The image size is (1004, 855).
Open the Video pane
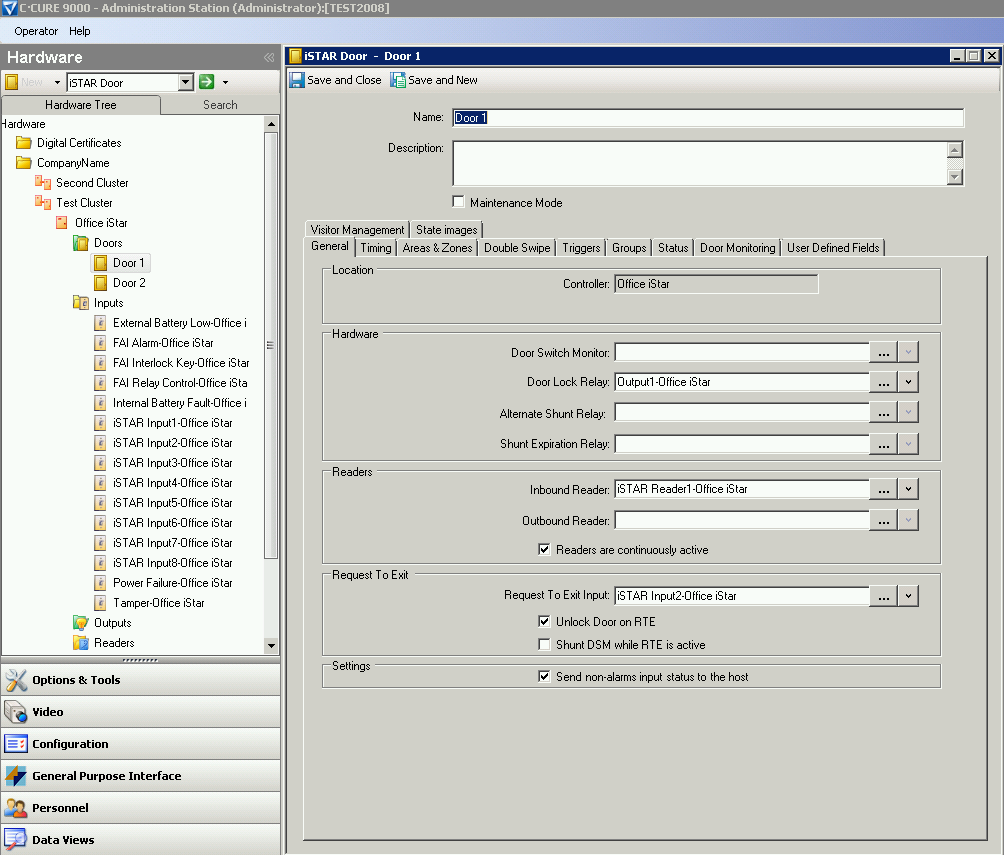point(47,712)
